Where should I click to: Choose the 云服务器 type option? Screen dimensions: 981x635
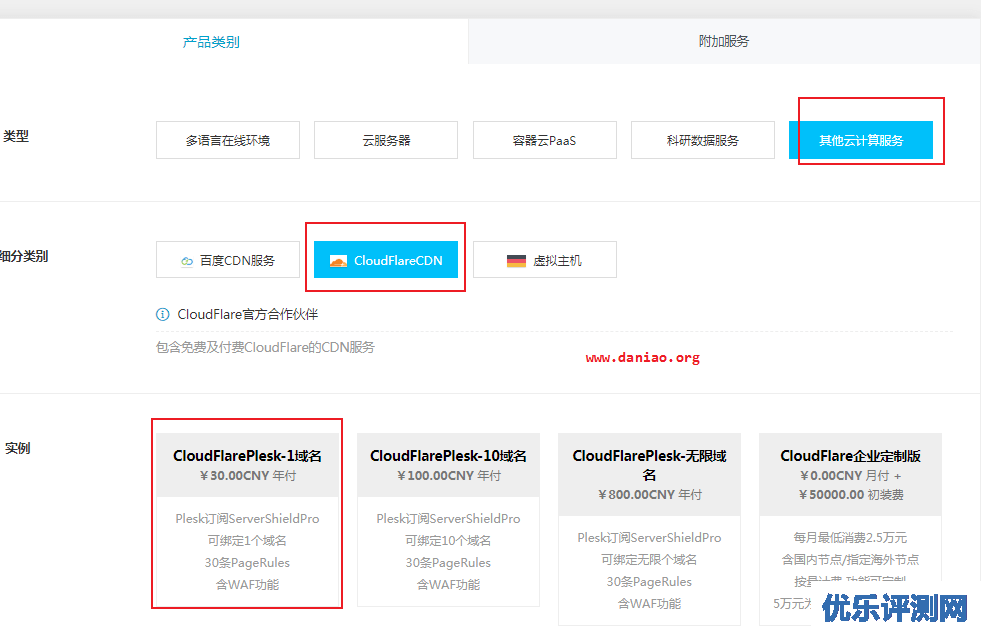click(x=386, y=140)
